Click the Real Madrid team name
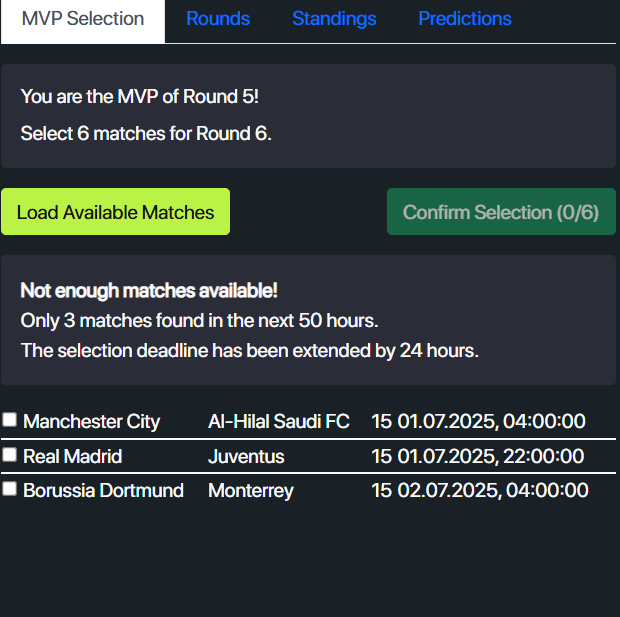The width and height of the screenshot is (620, 617). point(72,456)
